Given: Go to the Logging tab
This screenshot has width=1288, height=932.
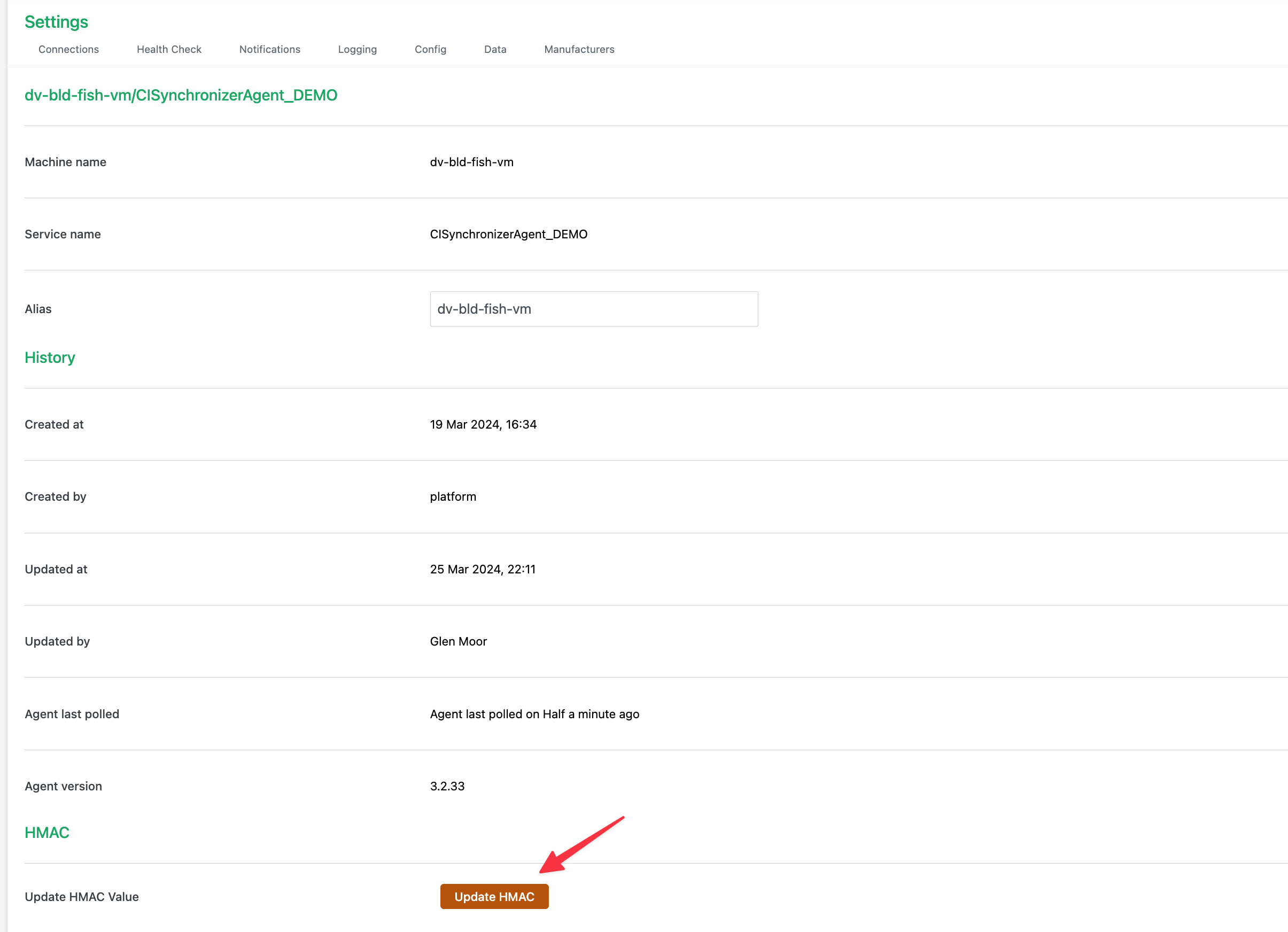Looking at the screenshot, I should (x=357, y=49).
